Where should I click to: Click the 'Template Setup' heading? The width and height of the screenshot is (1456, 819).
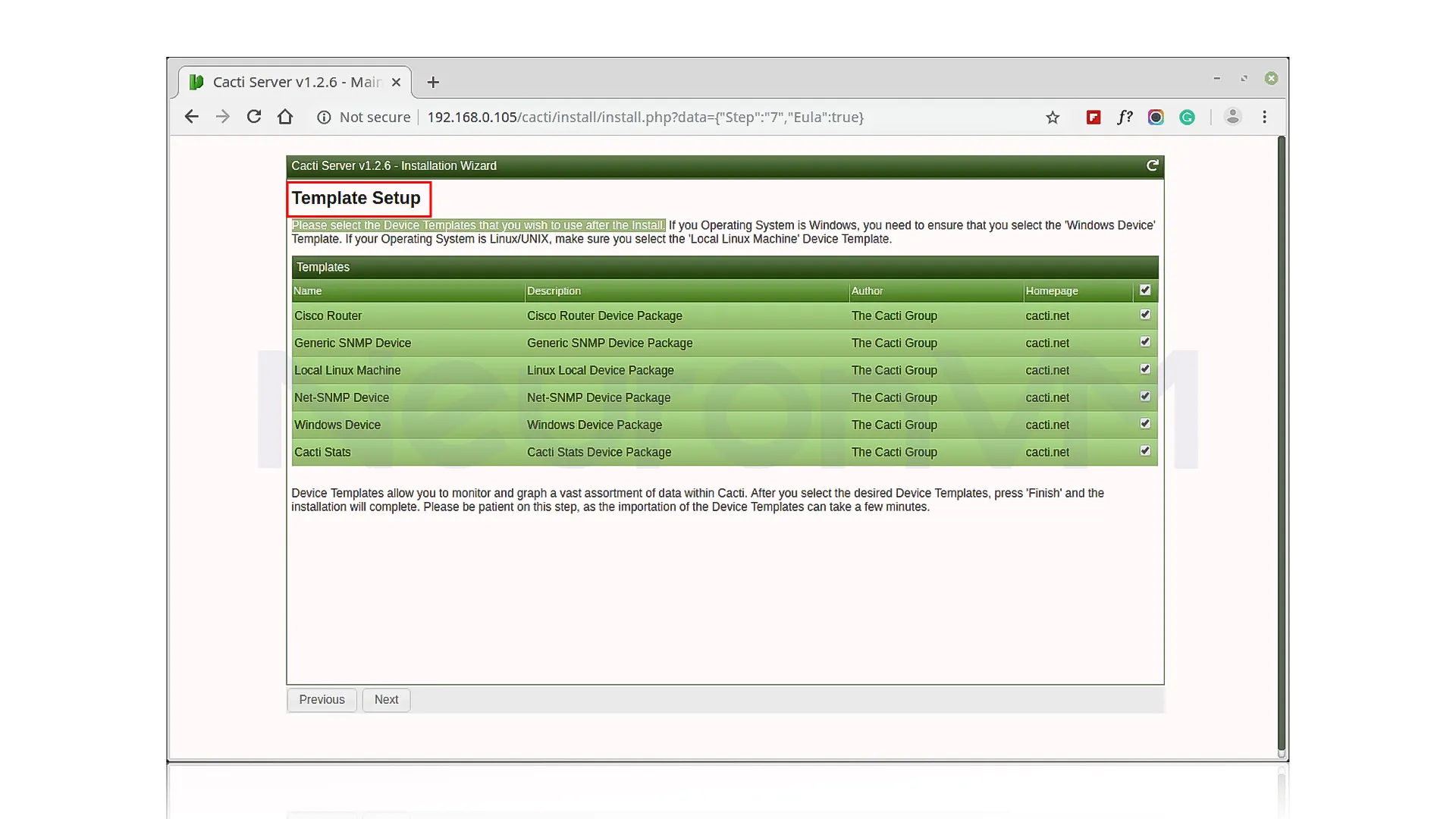pyautogui.click(x=356, y=198)
